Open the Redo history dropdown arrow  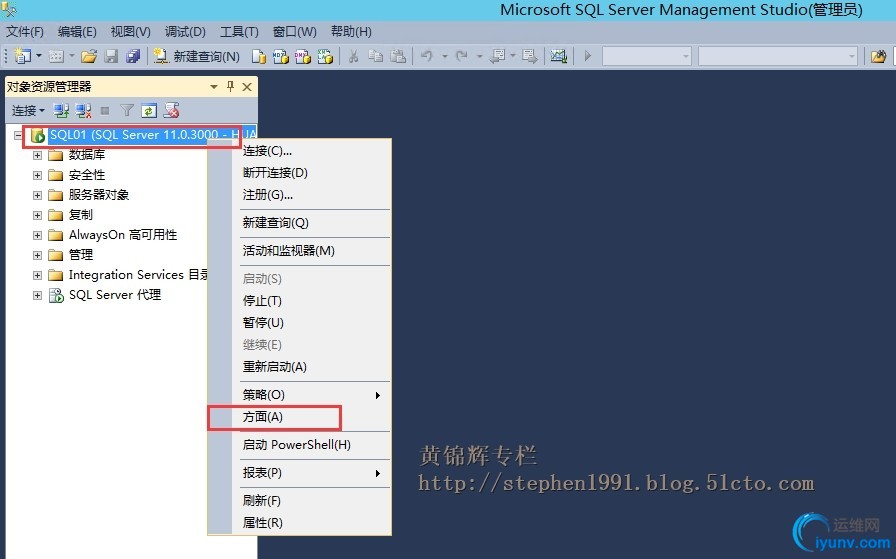[x=479, y=56]
